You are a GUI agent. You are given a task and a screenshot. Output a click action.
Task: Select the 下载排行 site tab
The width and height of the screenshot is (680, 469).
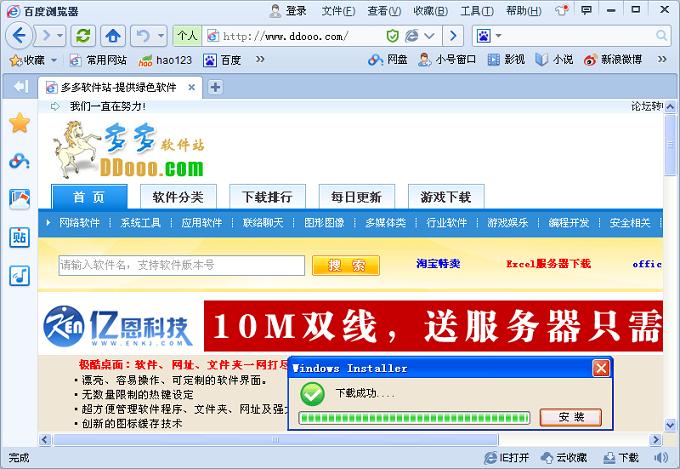tap(268, 197)
